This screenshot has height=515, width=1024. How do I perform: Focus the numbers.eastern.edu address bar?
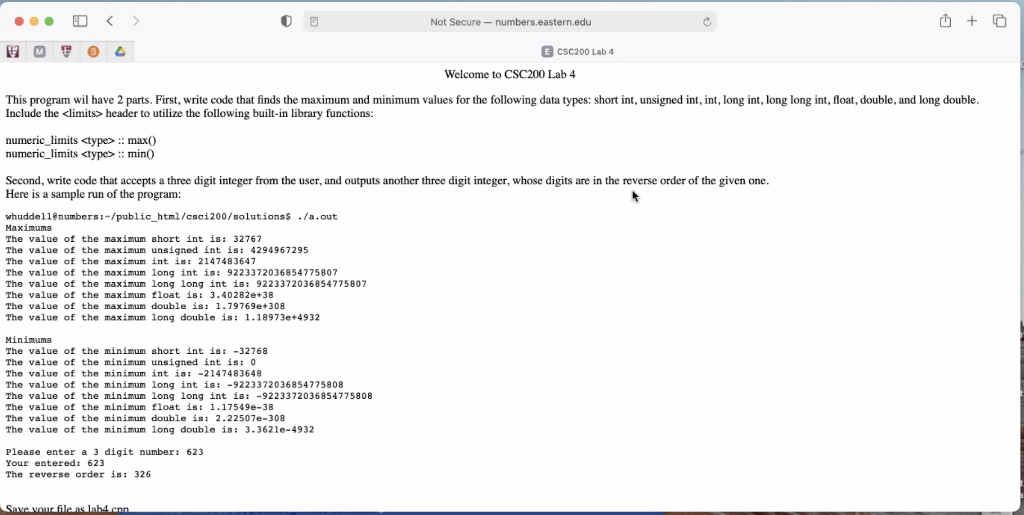[510, 22]
